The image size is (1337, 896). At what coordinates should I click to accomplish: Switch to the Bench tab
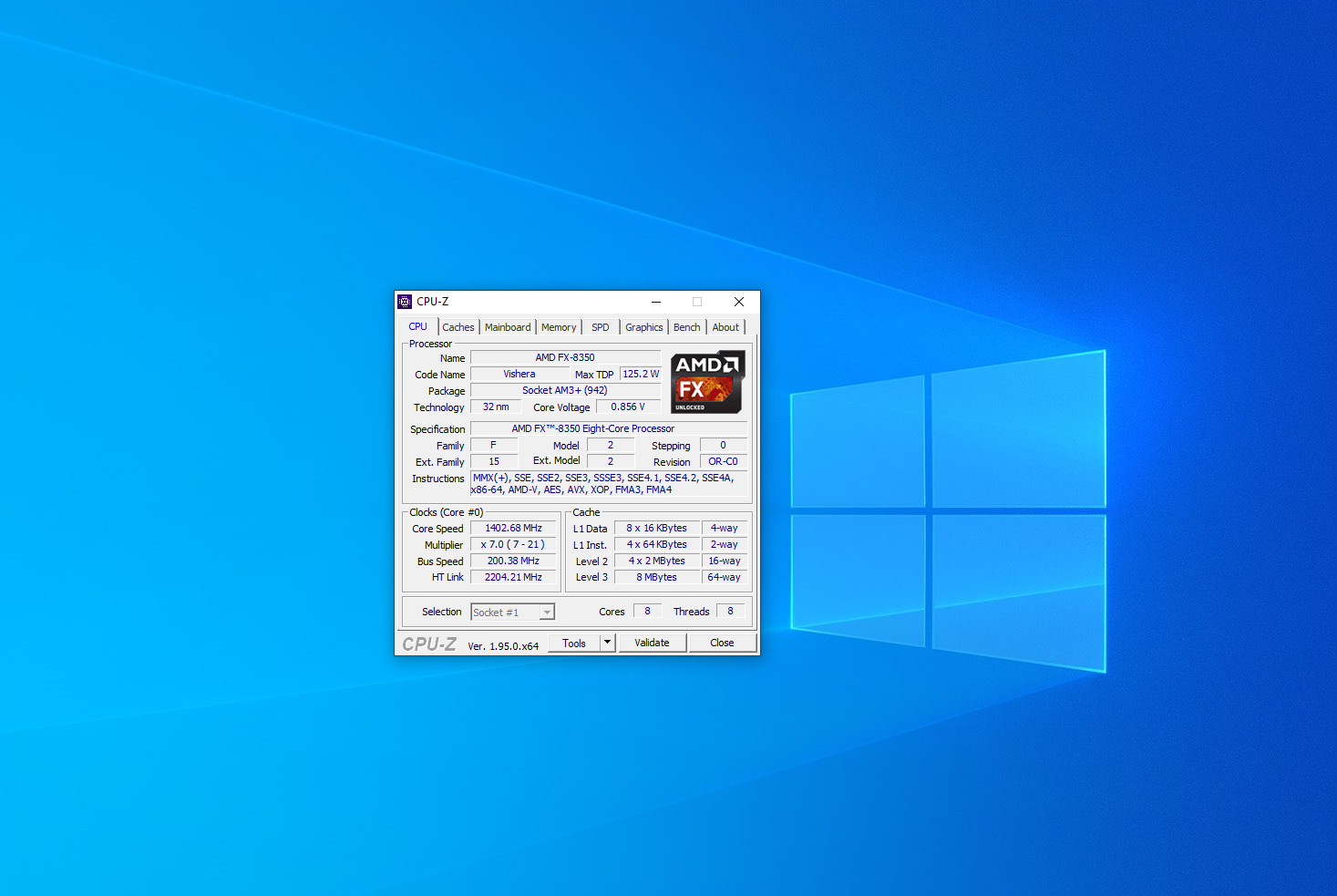pos(687,327)
